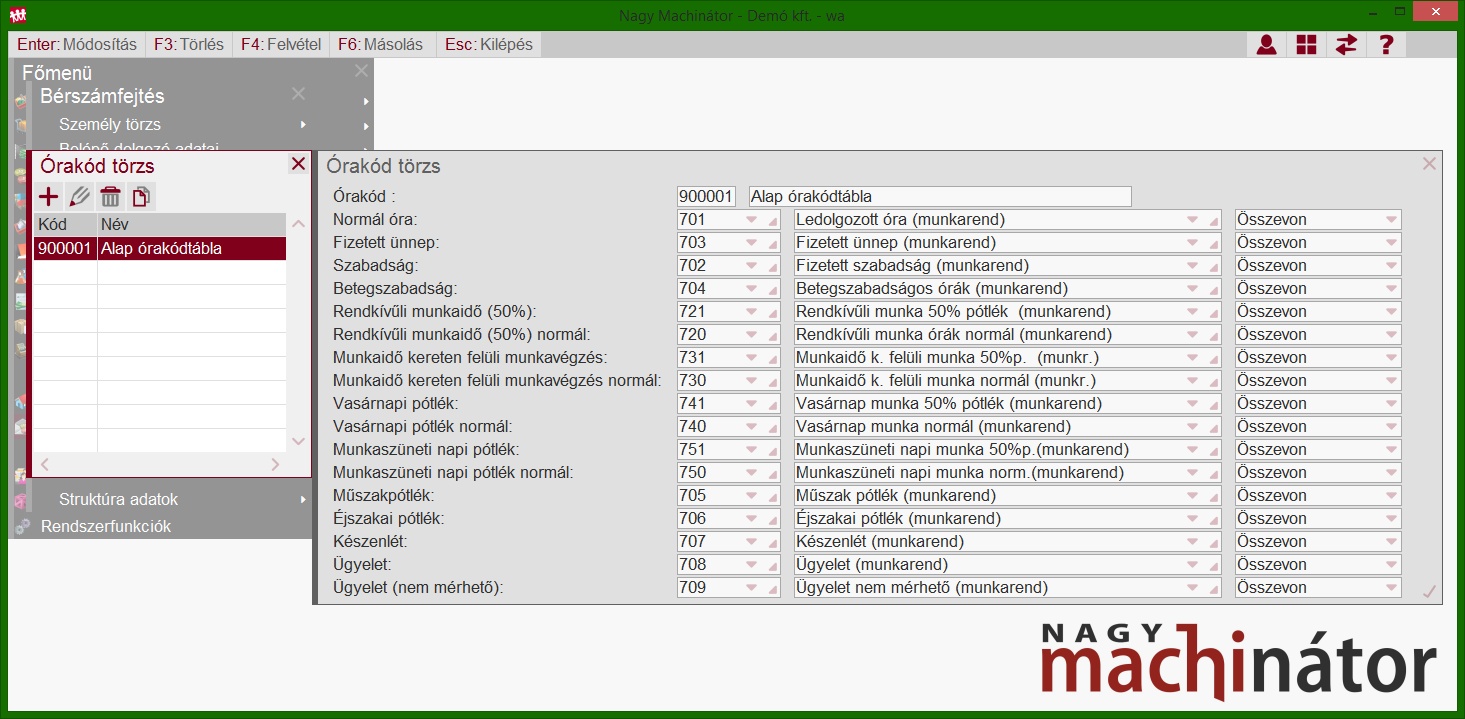
Task: Edit selected record with pencil icon
Action: point(79,196)
